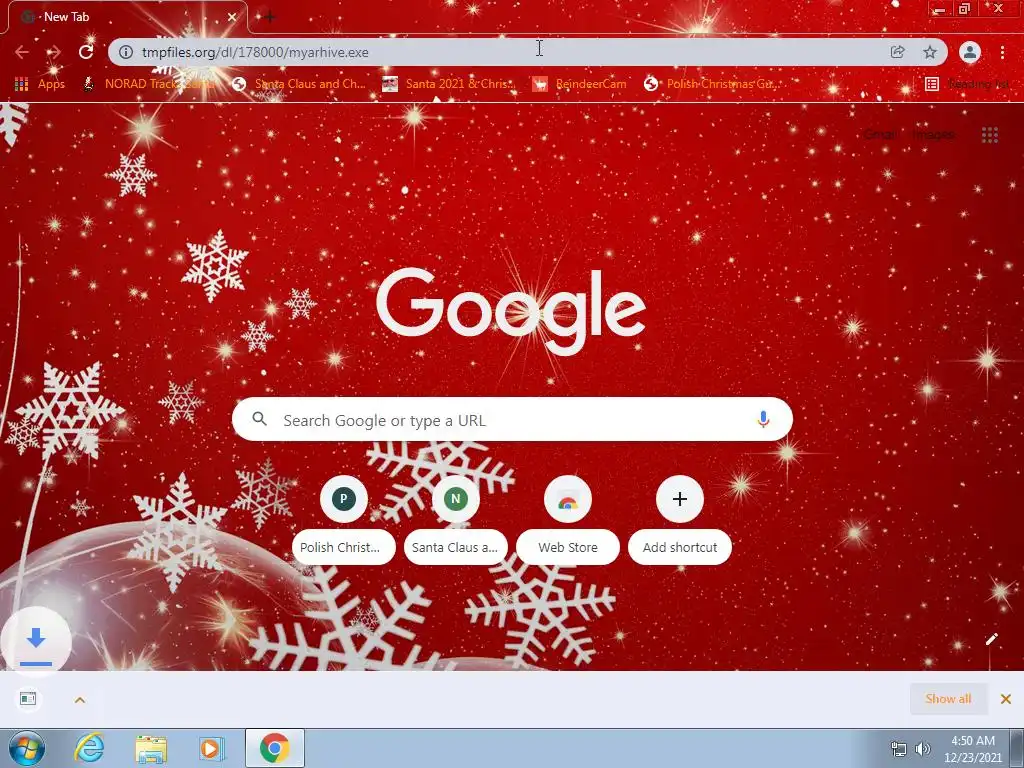This screenshot has height=768, width=1024.
Task: Click the browser back arrow
Action: (22, 52)
